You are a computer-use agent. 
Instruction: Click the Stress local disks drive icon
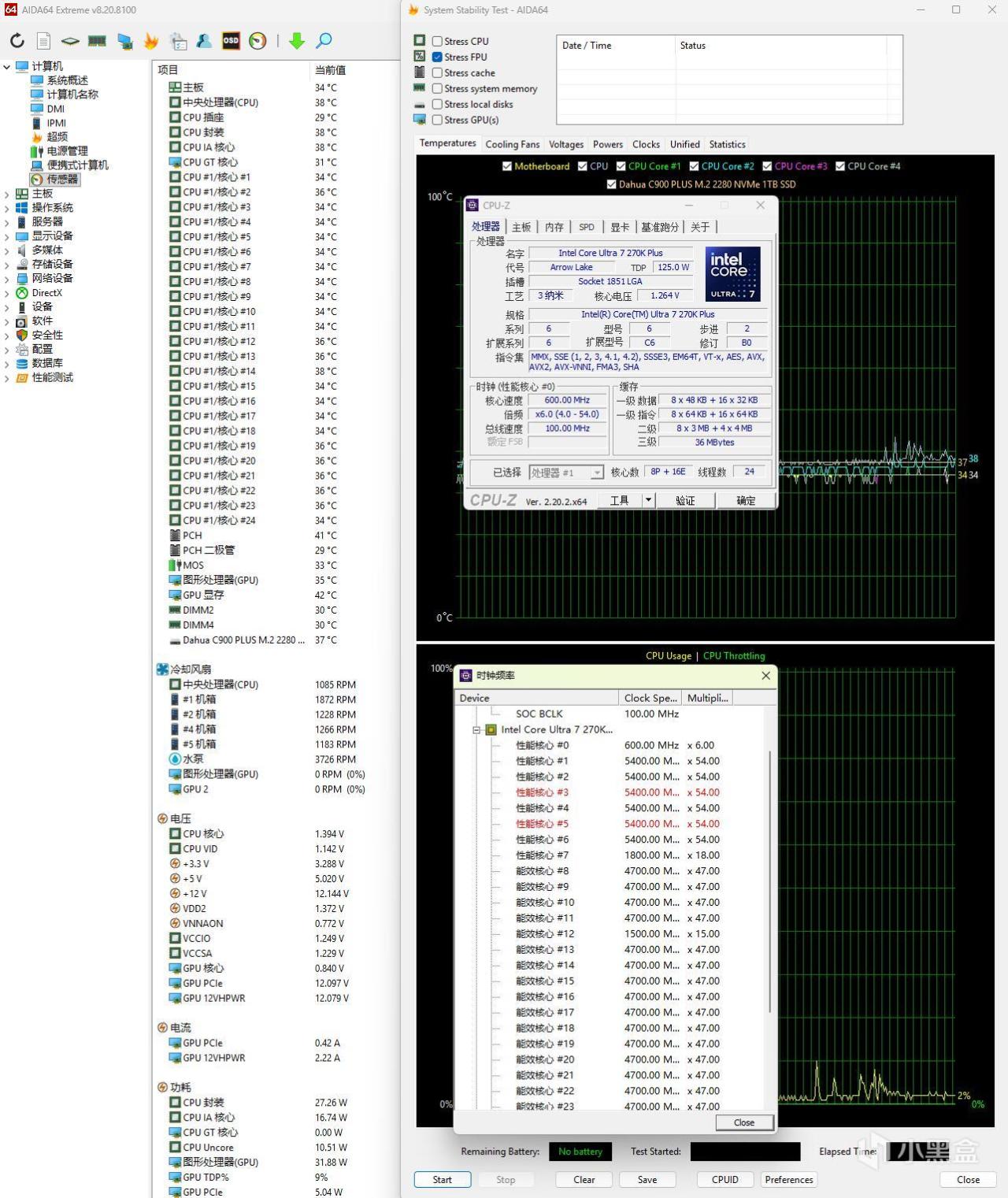[x=420, y=104]
